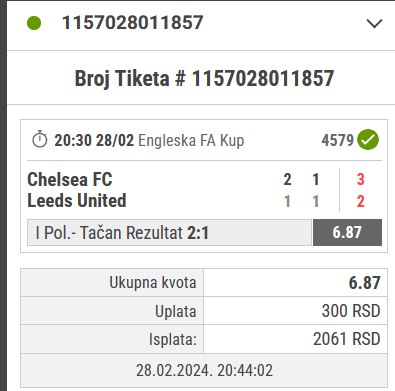
Task: Collapse ticket 1157028011857 with the chevron
Action: 374,24
